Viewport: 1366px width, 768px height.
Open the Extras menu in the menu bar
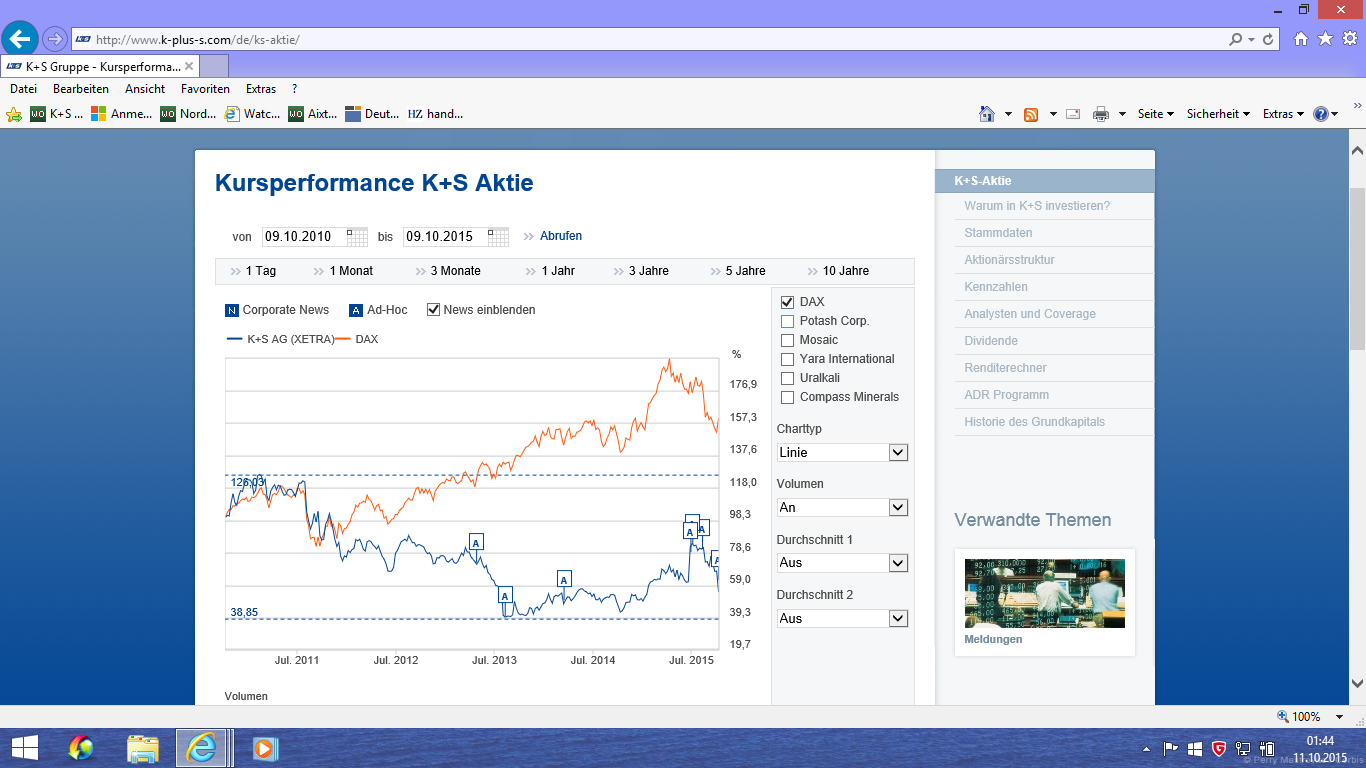(x=261, y=89)
